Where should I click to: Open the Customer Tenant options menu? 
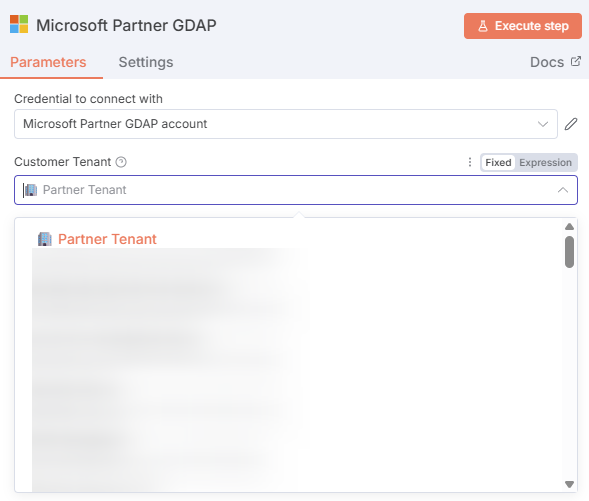coord(470,162)
